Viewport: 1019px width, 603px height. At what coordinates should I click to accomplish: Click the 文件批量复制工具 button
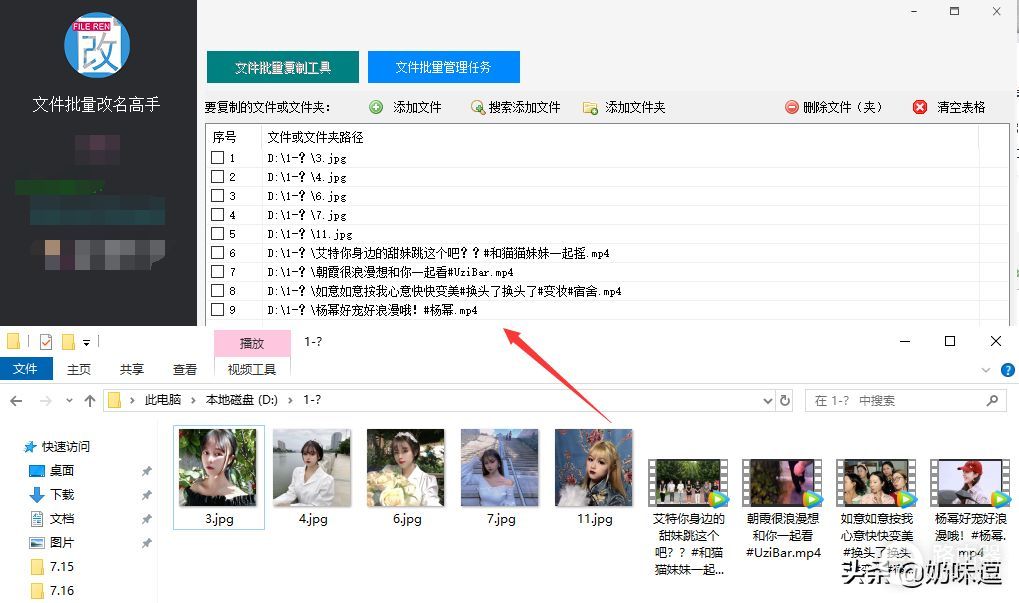(x=282, y=68)
